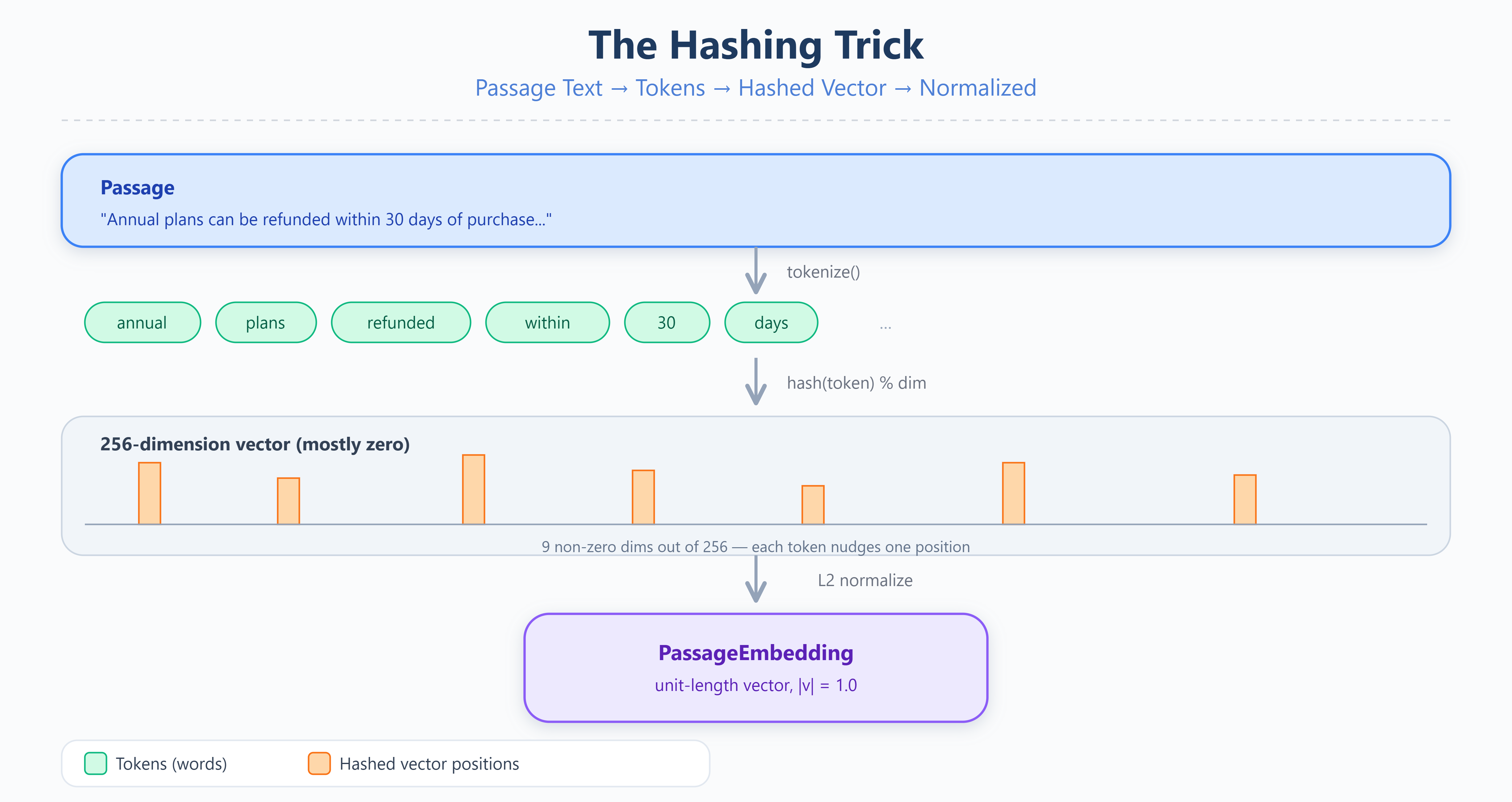Click the L2 normalize arrow
The height and width of the screenshot is (802, 1512).
[x=755, y=580]
